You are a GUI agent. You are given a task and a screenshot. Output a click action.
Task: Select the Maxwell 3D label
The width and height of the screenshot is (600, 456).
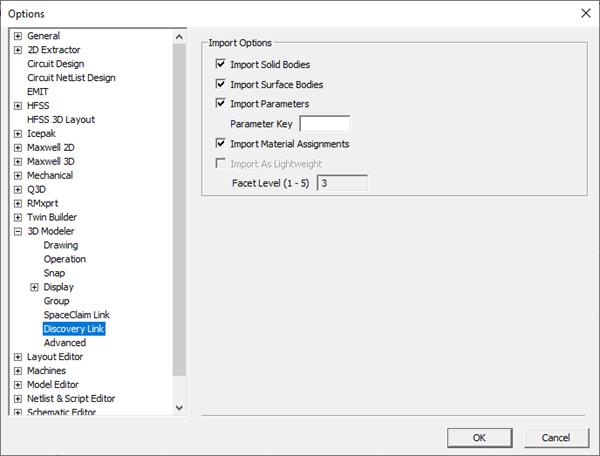[51, 161]
